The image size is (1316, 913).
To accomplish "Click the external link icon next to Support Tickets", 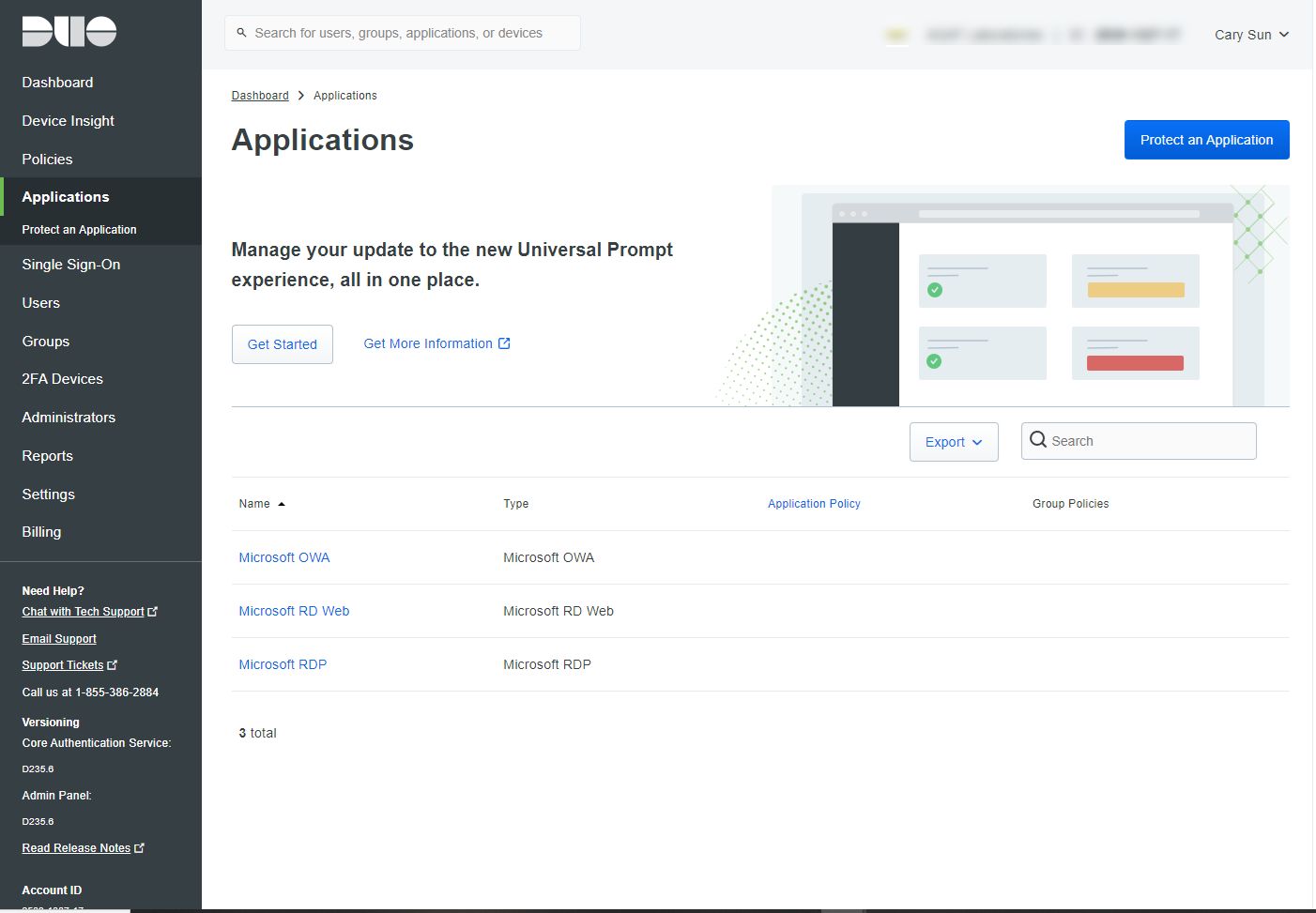I will [113, 664].
